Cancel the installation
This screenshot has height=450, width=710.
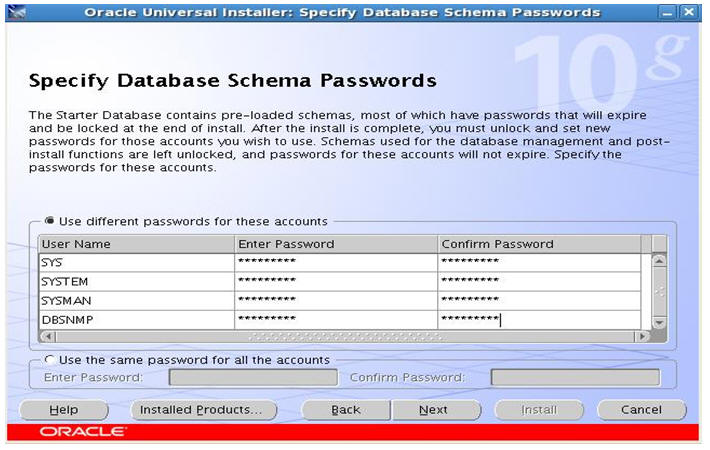pos(641,410)
